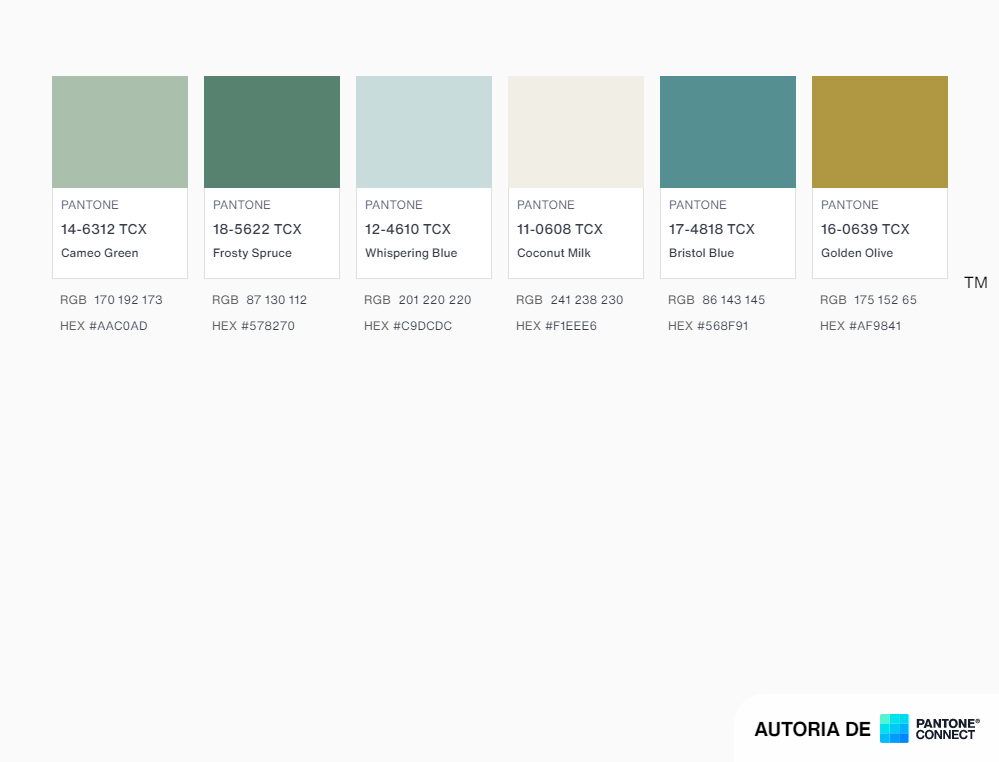
Task: Click the PANTONE CONNECT wordmark
Action: [x=946, y=729]
